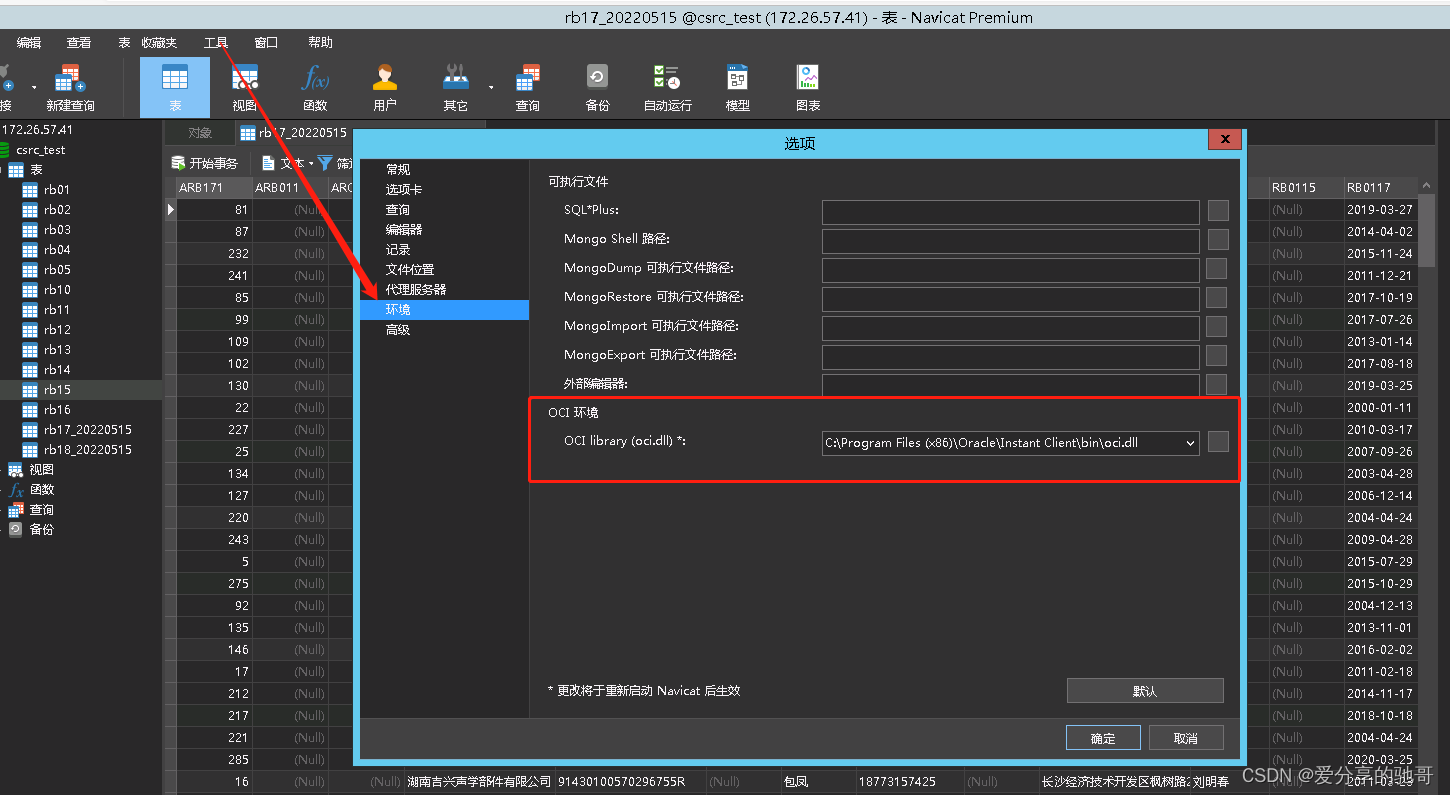
Task: Switch to the rb17_20220515 tab
Action: [x=294, y=133]
